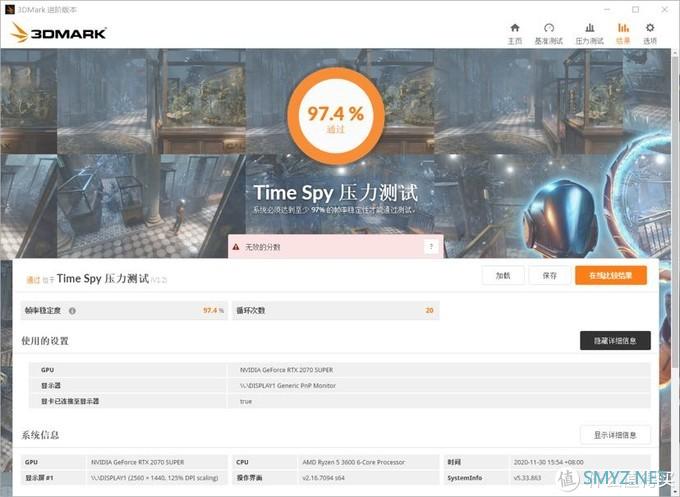Select settings GPU value RTX 2070 SUPER
This screenshot has height=497, width=680.
pyautogui.click(x=287, y=370)
